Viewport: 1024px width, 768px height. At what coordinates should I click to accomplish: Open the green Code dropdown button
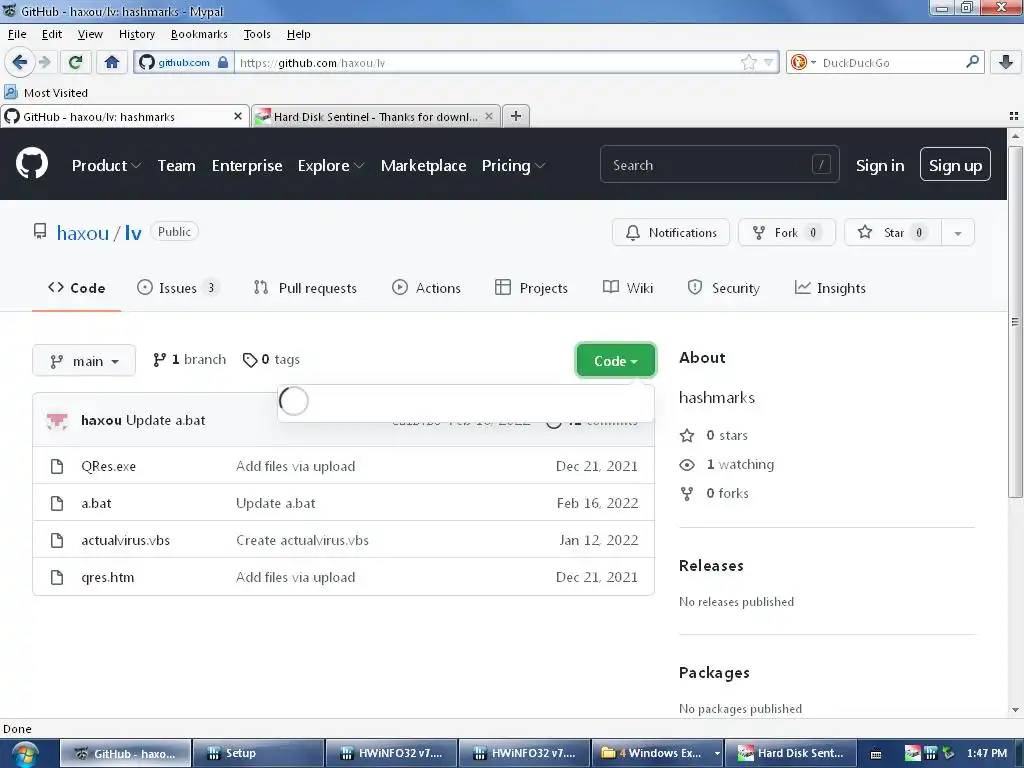pyautogui.click(x=615, y=360)
